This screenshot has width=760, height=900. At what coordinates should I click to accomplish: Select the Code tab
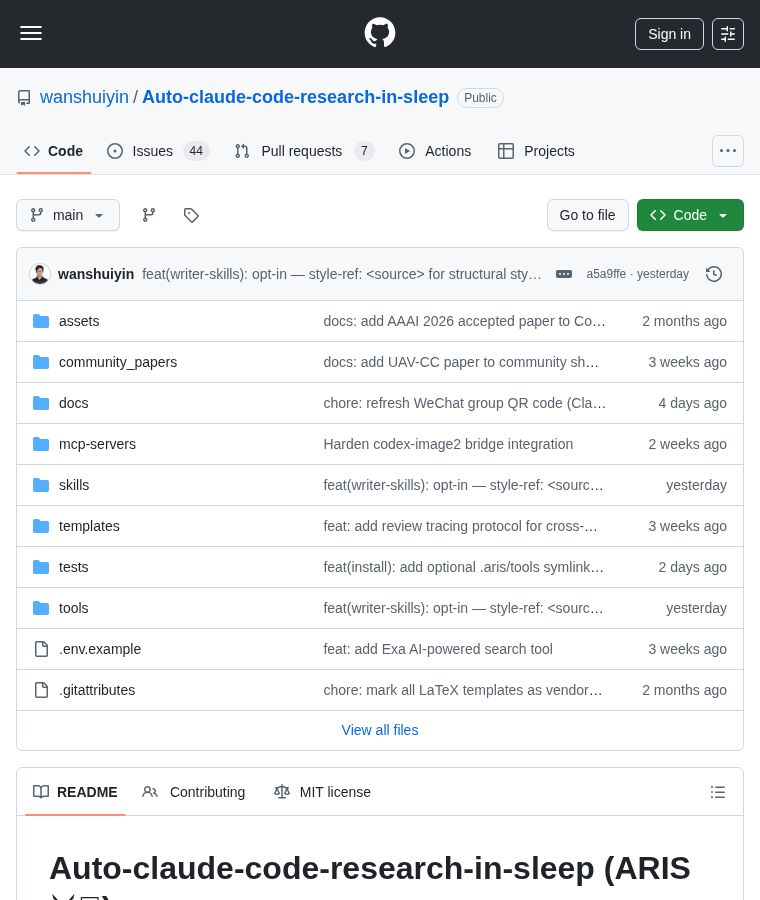point(53,151)
